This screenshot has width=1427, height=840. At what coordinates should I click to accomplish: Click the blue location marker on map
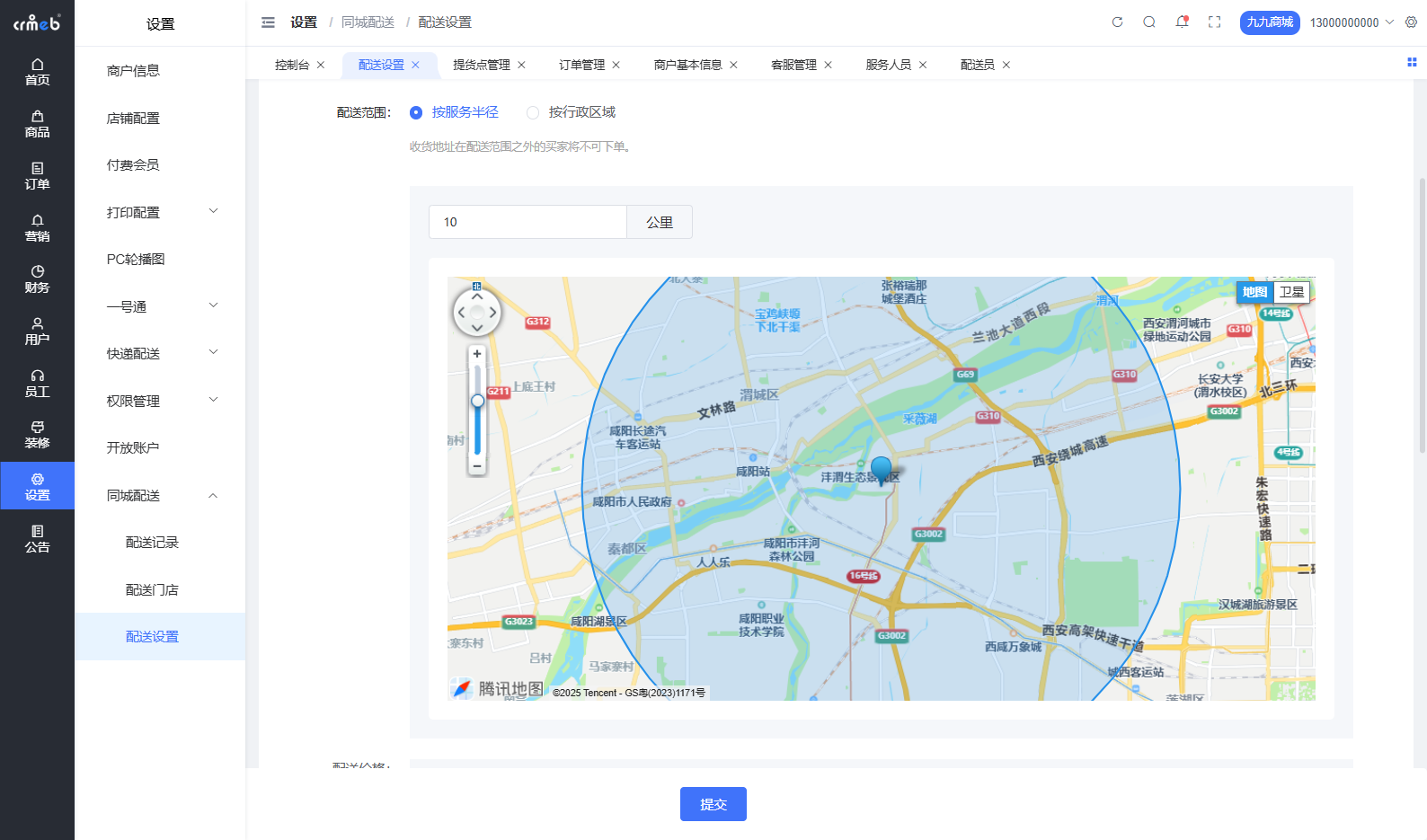[x=882, y=470]
